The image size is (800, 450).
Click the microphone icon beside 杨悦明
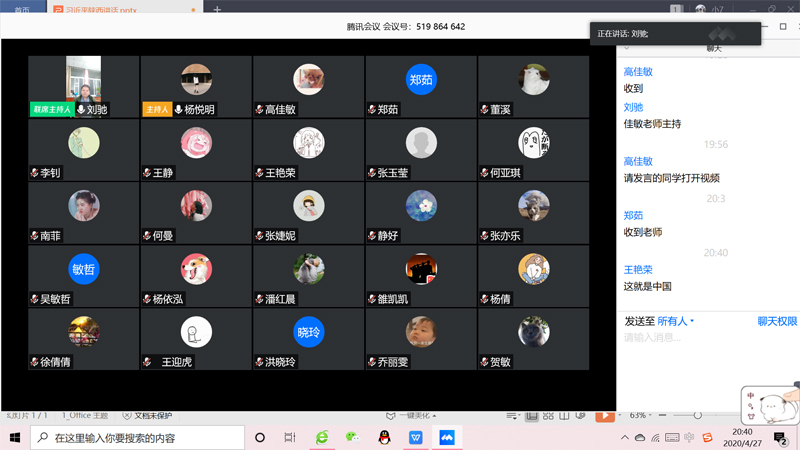179,110
